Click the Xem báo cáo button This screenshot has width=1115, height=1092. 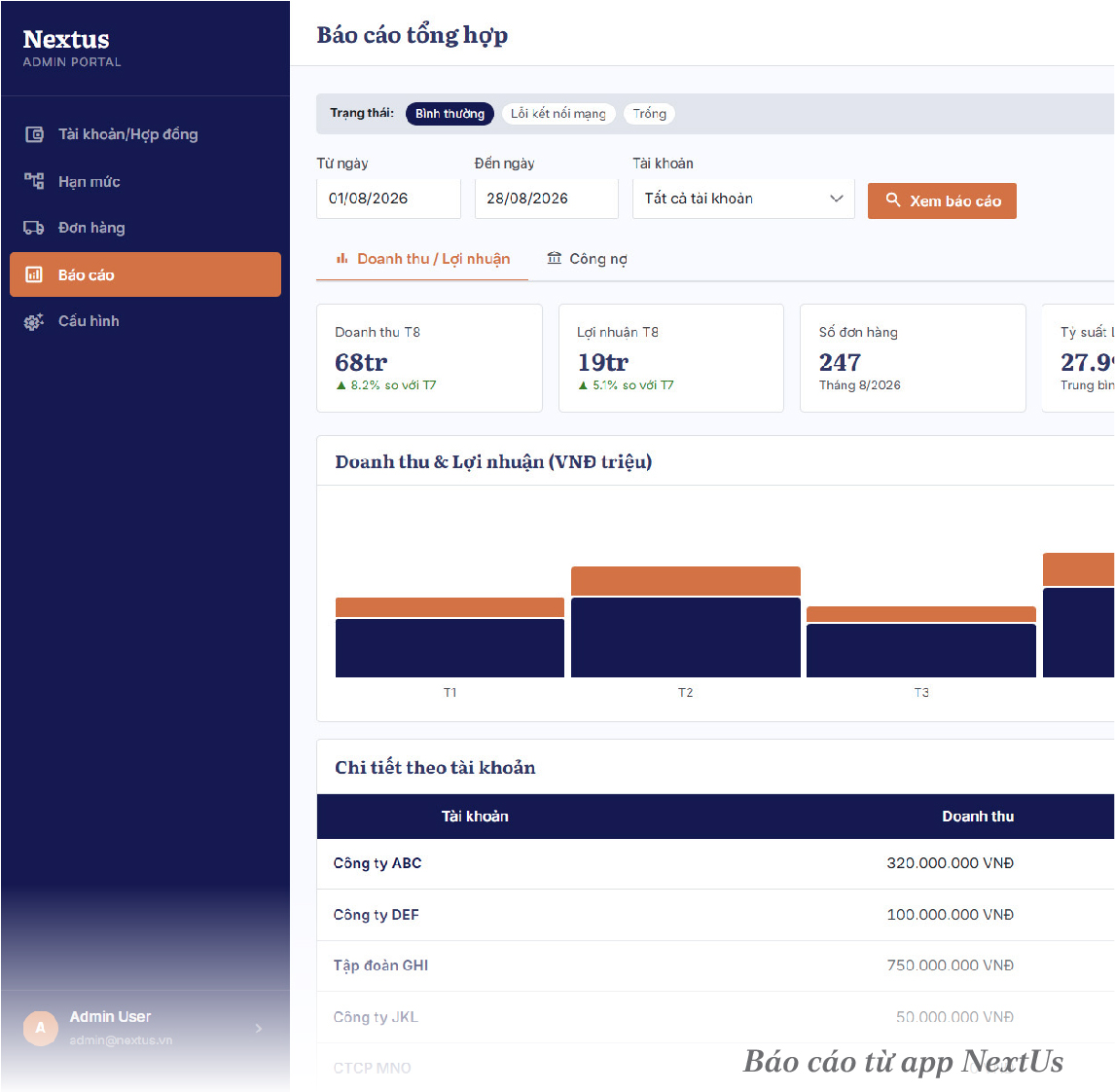click(942, 200)
